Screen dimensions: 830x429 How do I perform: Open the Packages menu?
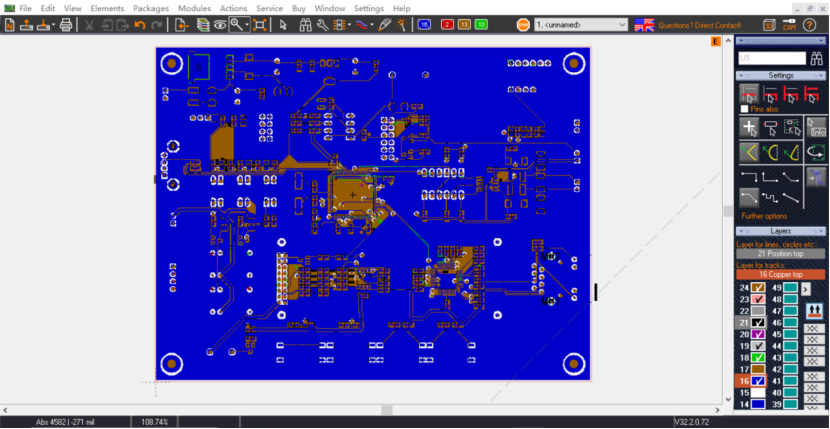click(x=151, y=8)
